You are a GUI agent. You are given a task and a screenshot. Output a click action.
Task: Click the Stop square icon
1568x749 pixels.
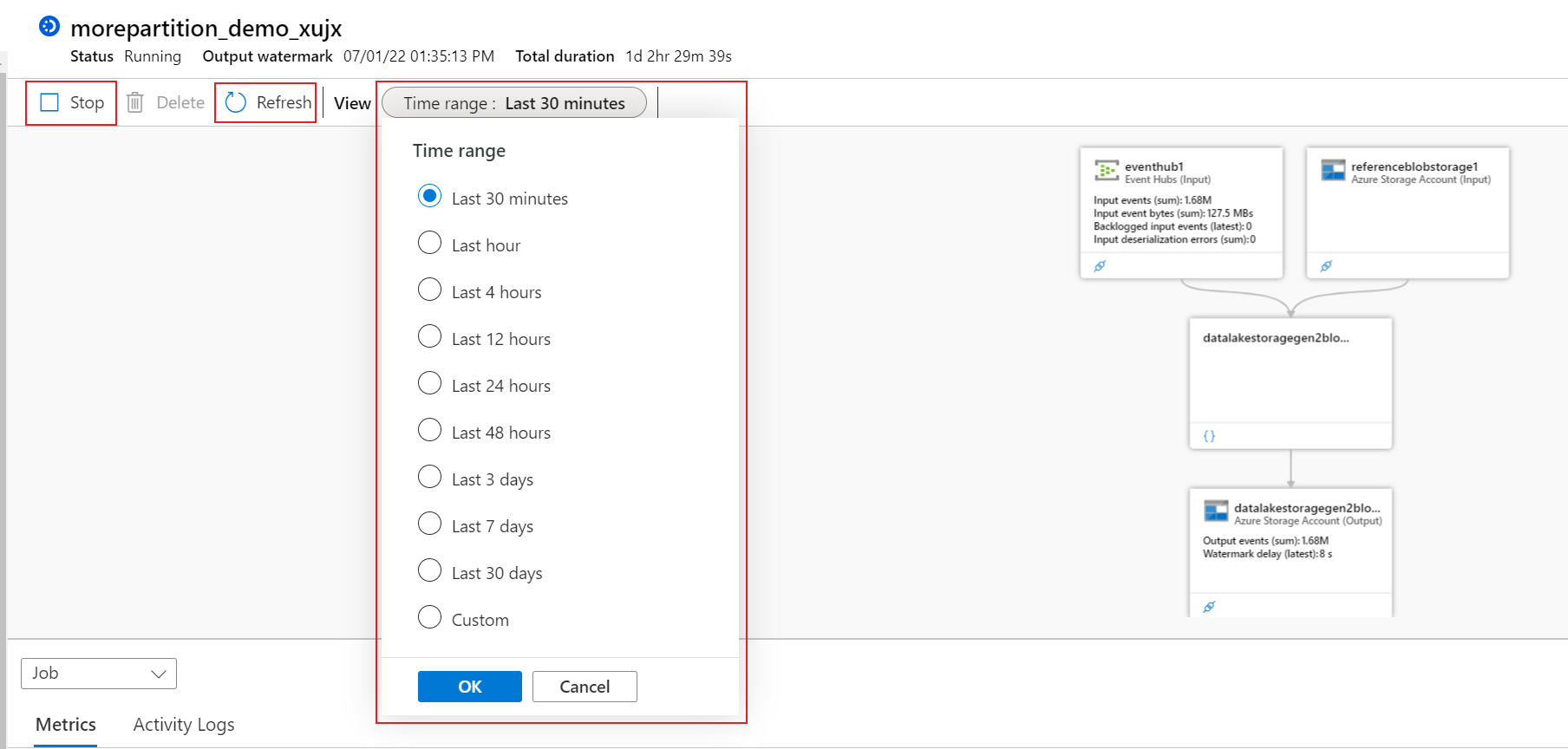[x=50, y=102]
